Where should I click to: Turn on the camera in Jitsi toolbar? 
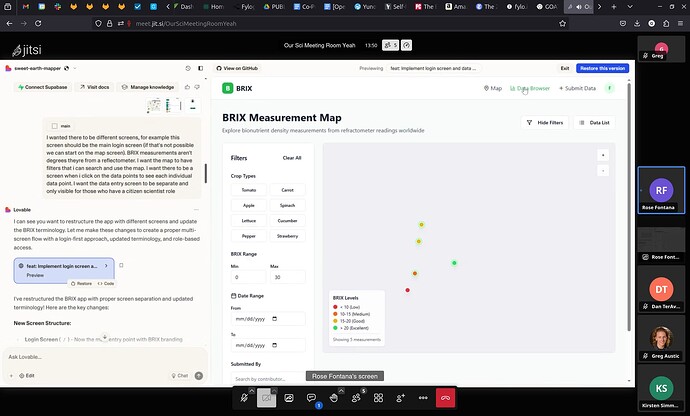pos(266,398)
